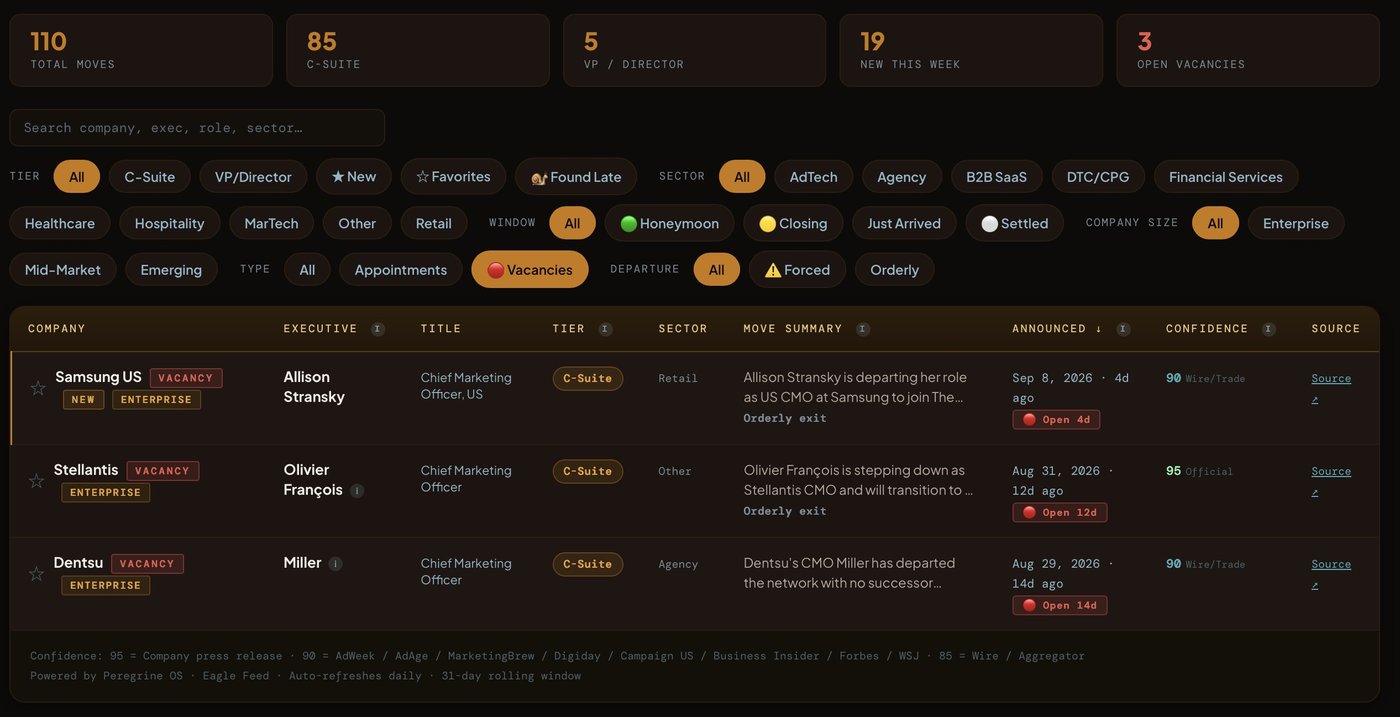This screenshot has width=1400, height=717.
Task: Select the Just Arrived window filter
Action: [904, 224]
